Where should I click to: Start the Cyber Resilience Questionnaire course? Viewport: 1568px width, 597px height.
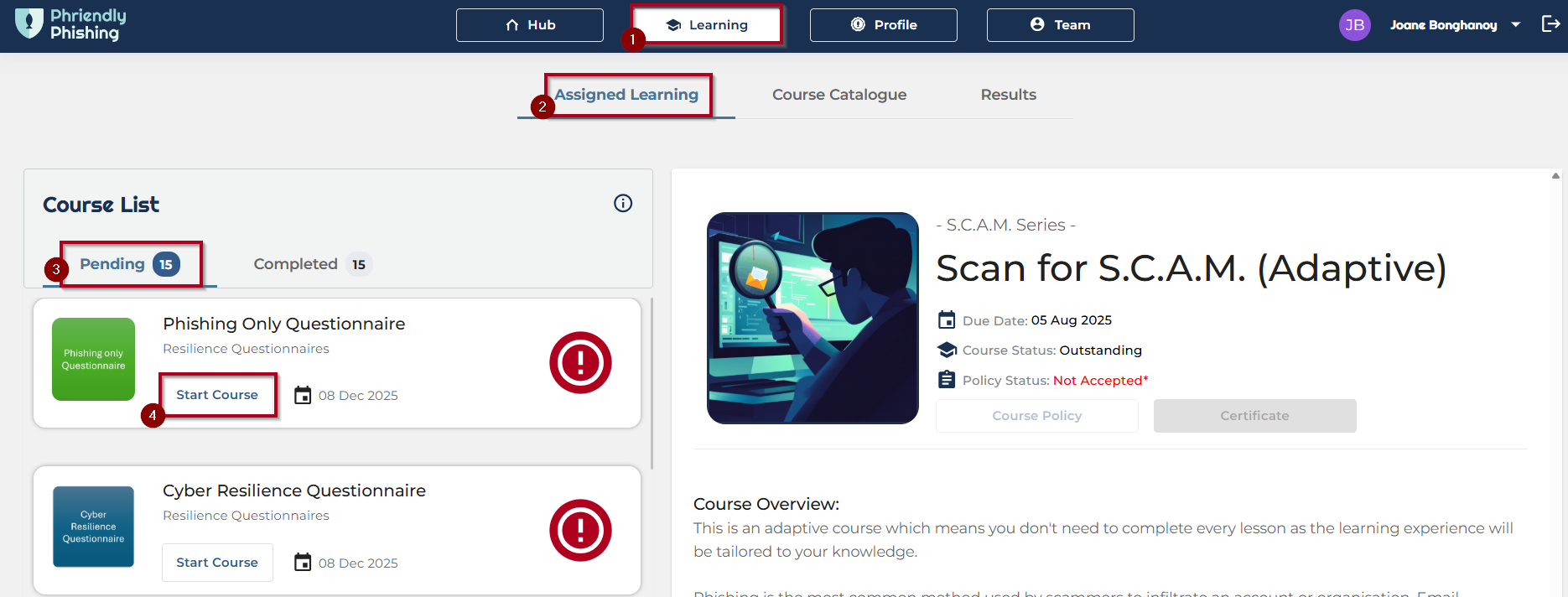(x=217, y=563)
